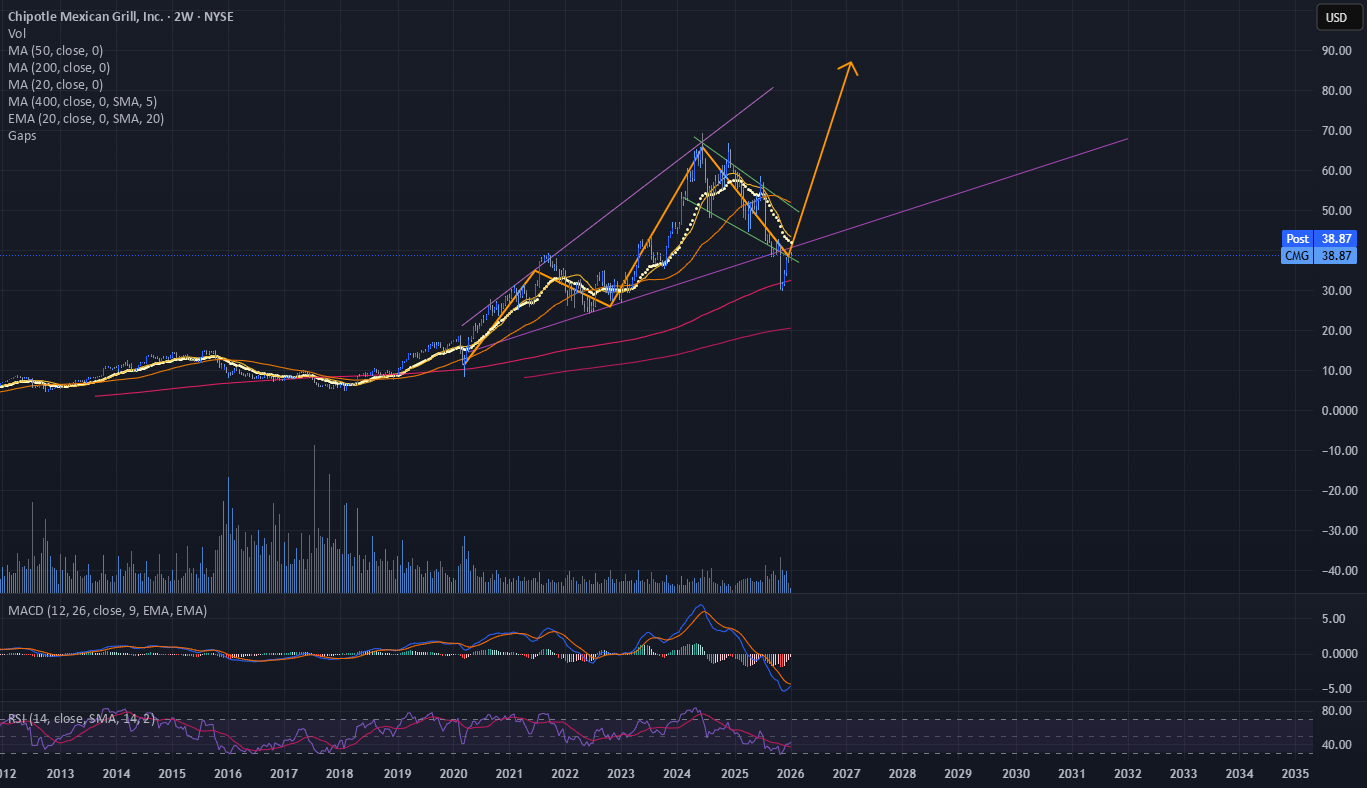Select the Gaps indicator legend entry
Screen dimensions: 1367x788
coord(21,135)
